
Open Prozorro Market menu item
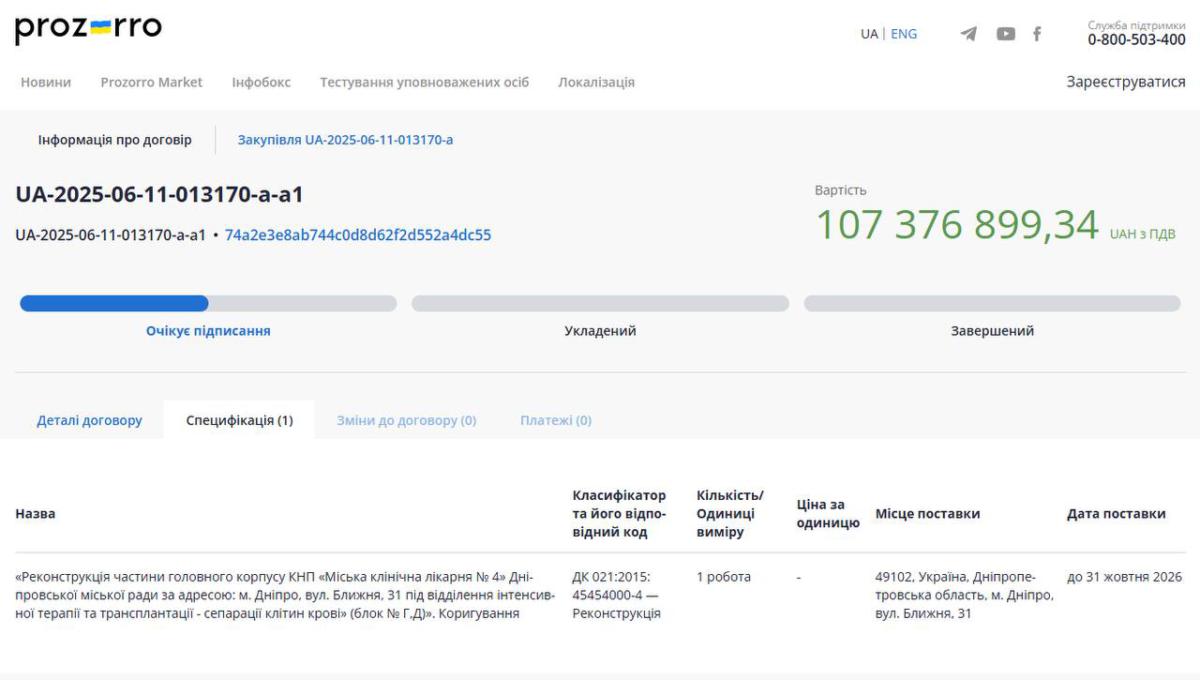[152, 82]
